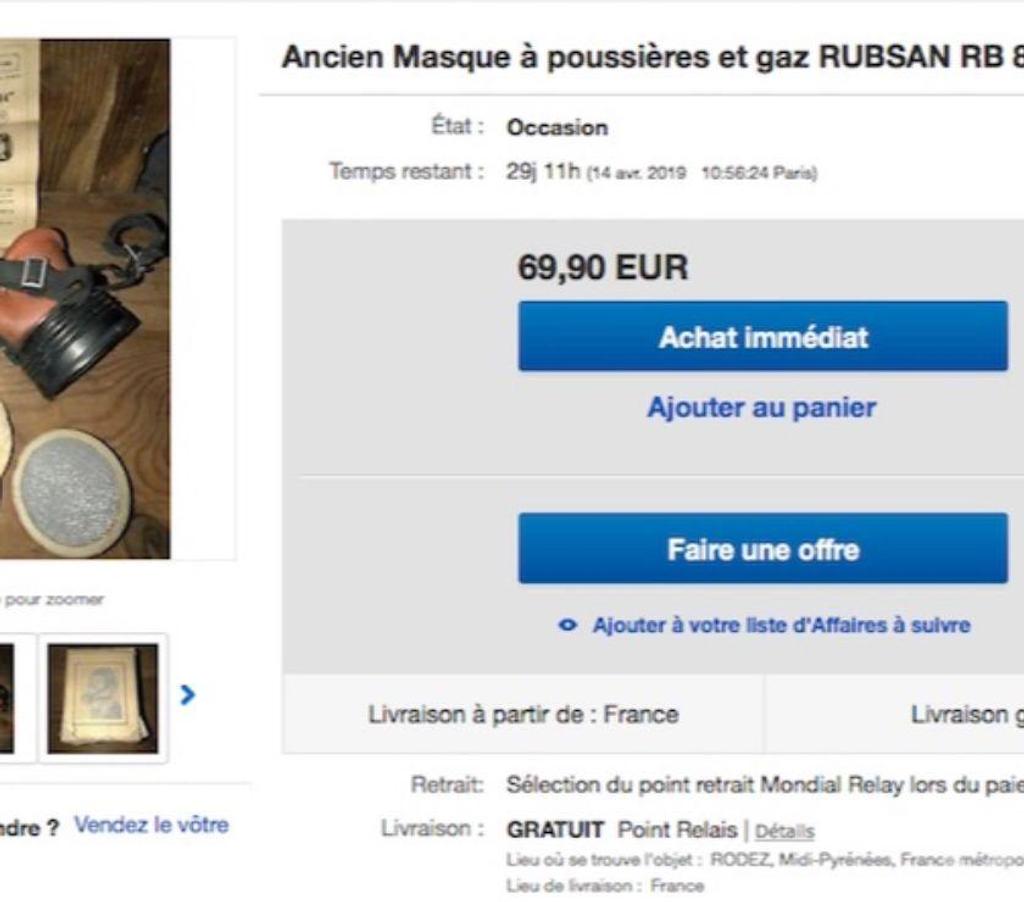Click the Faire une offre button
Screen dimensions: 1024x902
click(763, 549)
